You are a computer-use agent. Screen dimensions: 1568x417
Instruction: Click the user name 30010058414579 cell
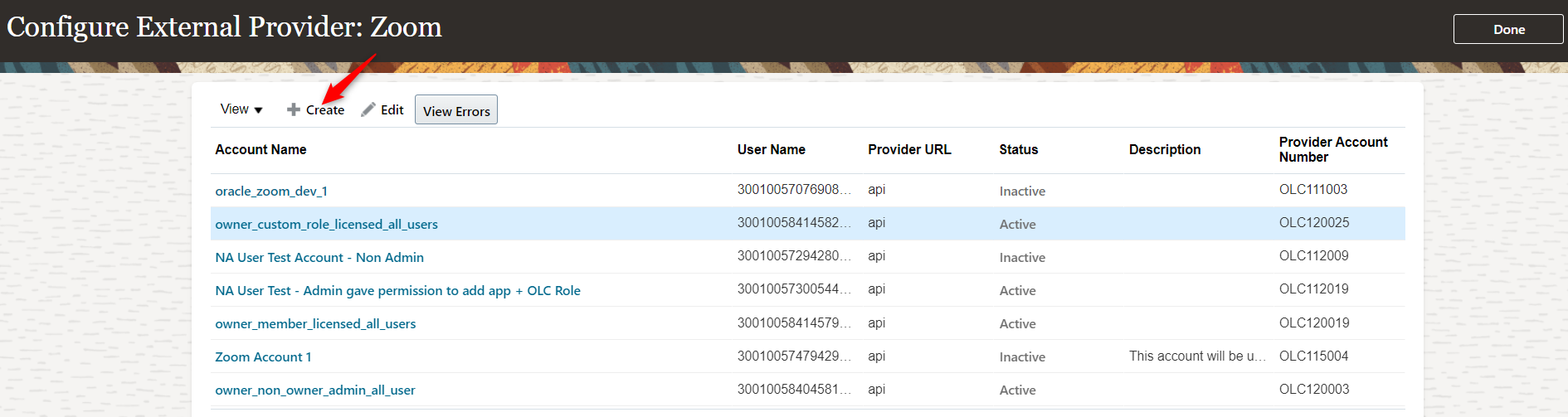click(794, 322)
